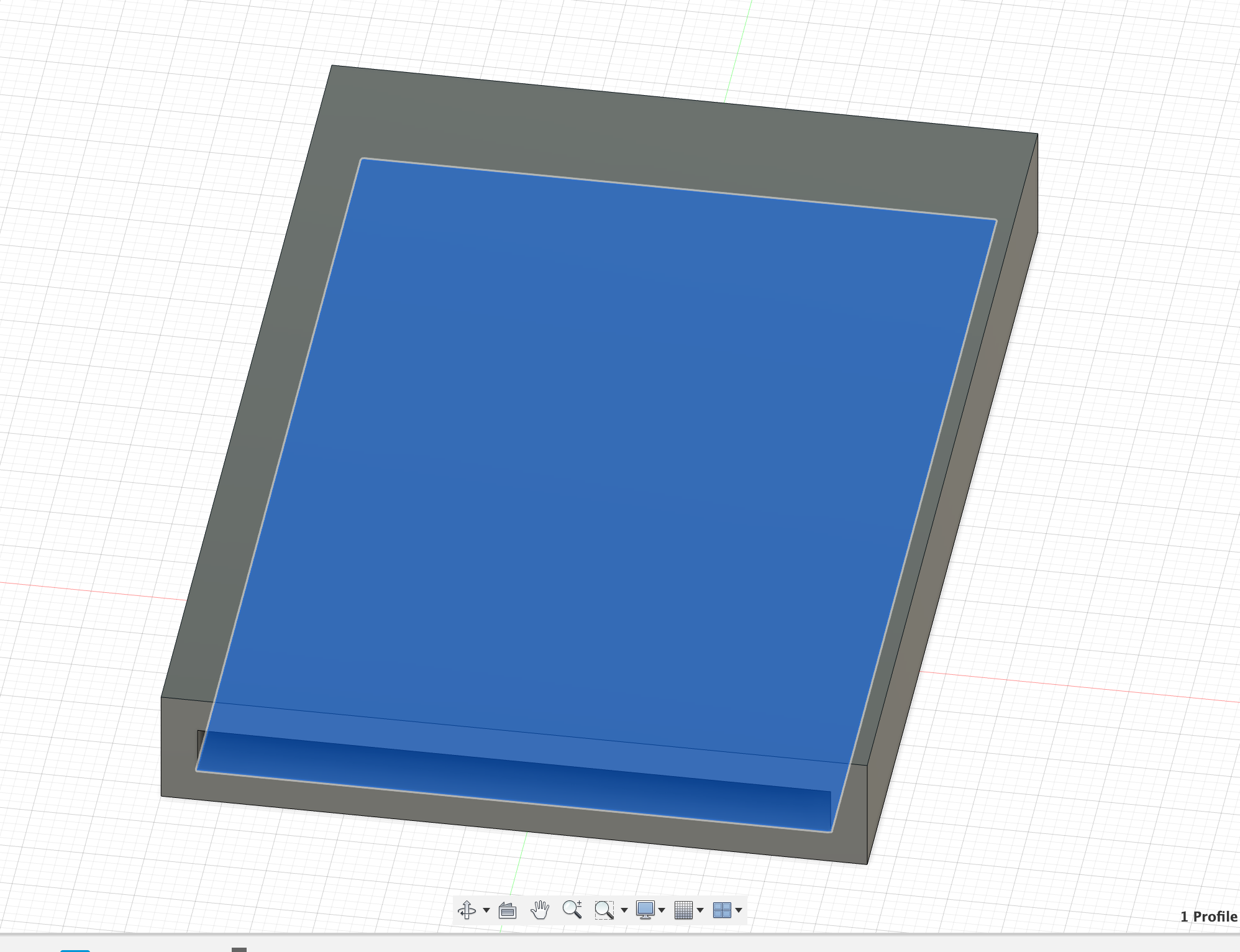Expand the Zoom Window dropdown arrow
Image resolution: width=1240 pixels, height=952 pixels.
(x=624, y=910)
